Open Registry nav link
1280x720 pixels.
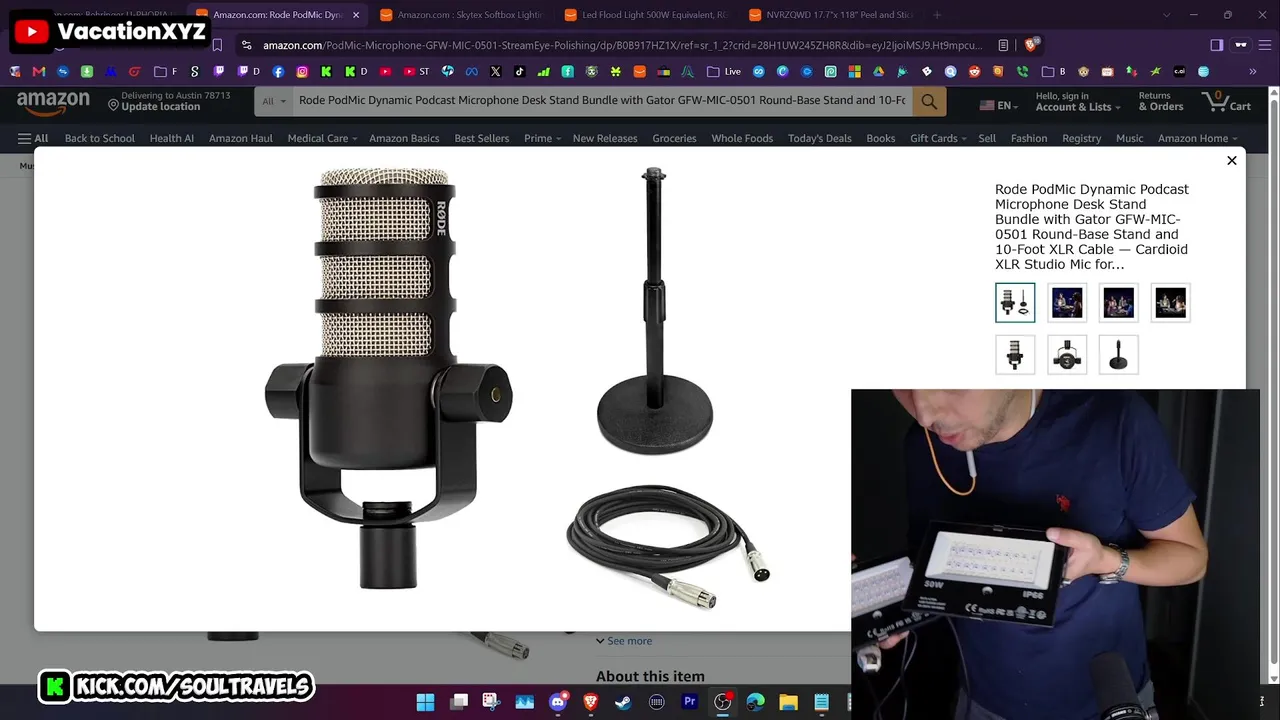pyautogui.click(x=1082, y=138)
